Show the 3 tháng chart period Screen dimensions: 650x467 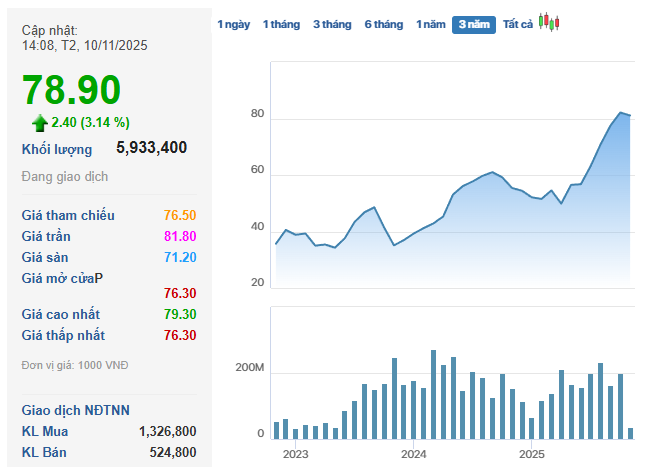tap(332, 24)
